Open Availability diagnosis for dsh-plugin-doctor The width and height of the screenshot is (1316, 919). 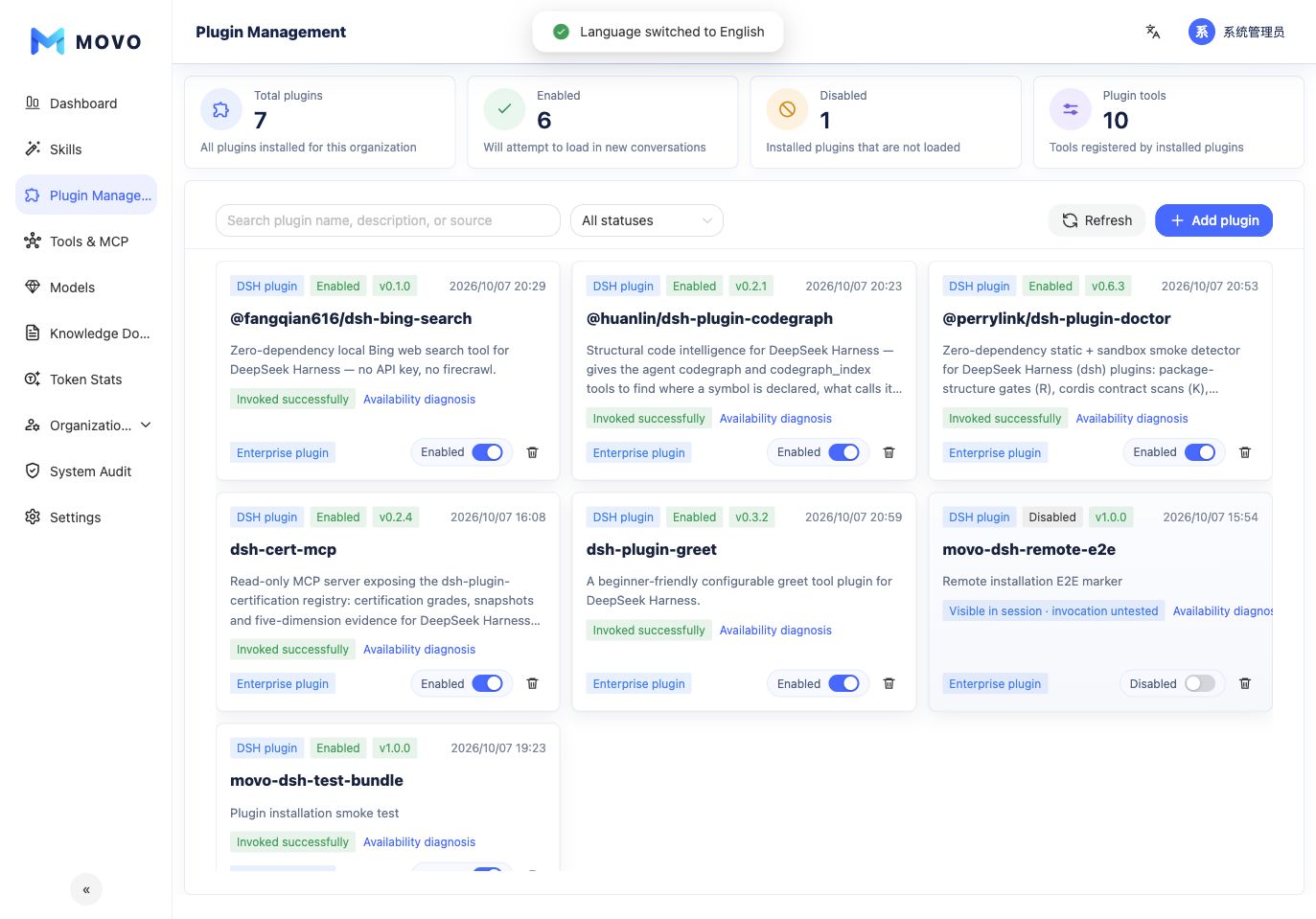pyautogui.click(x=1132, y=418)
